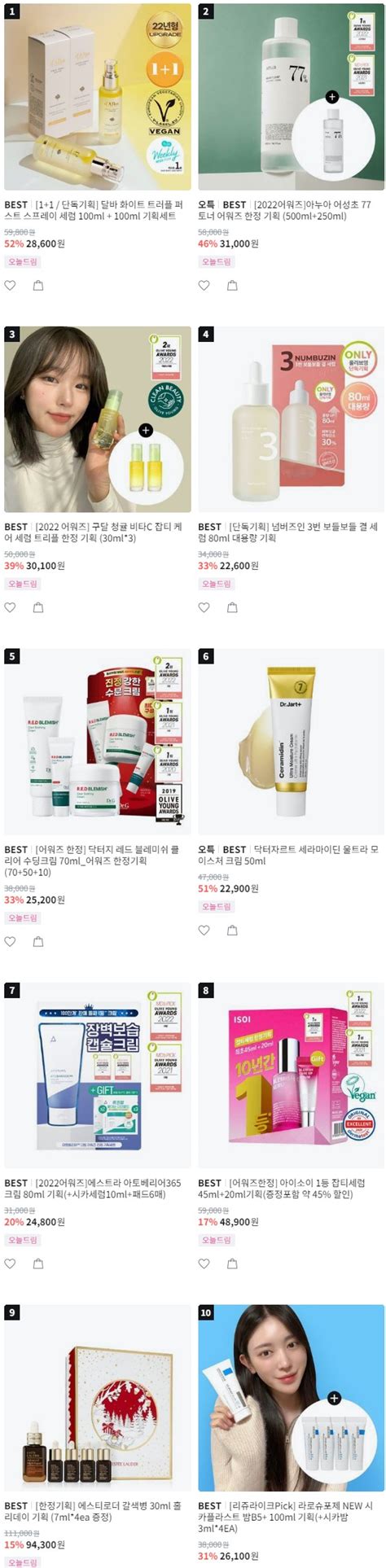The width and height of the screenshot is (386, 1568).
Task: Open Numbuzin No.3 serum 80ml title link
Action: [288, 532]
